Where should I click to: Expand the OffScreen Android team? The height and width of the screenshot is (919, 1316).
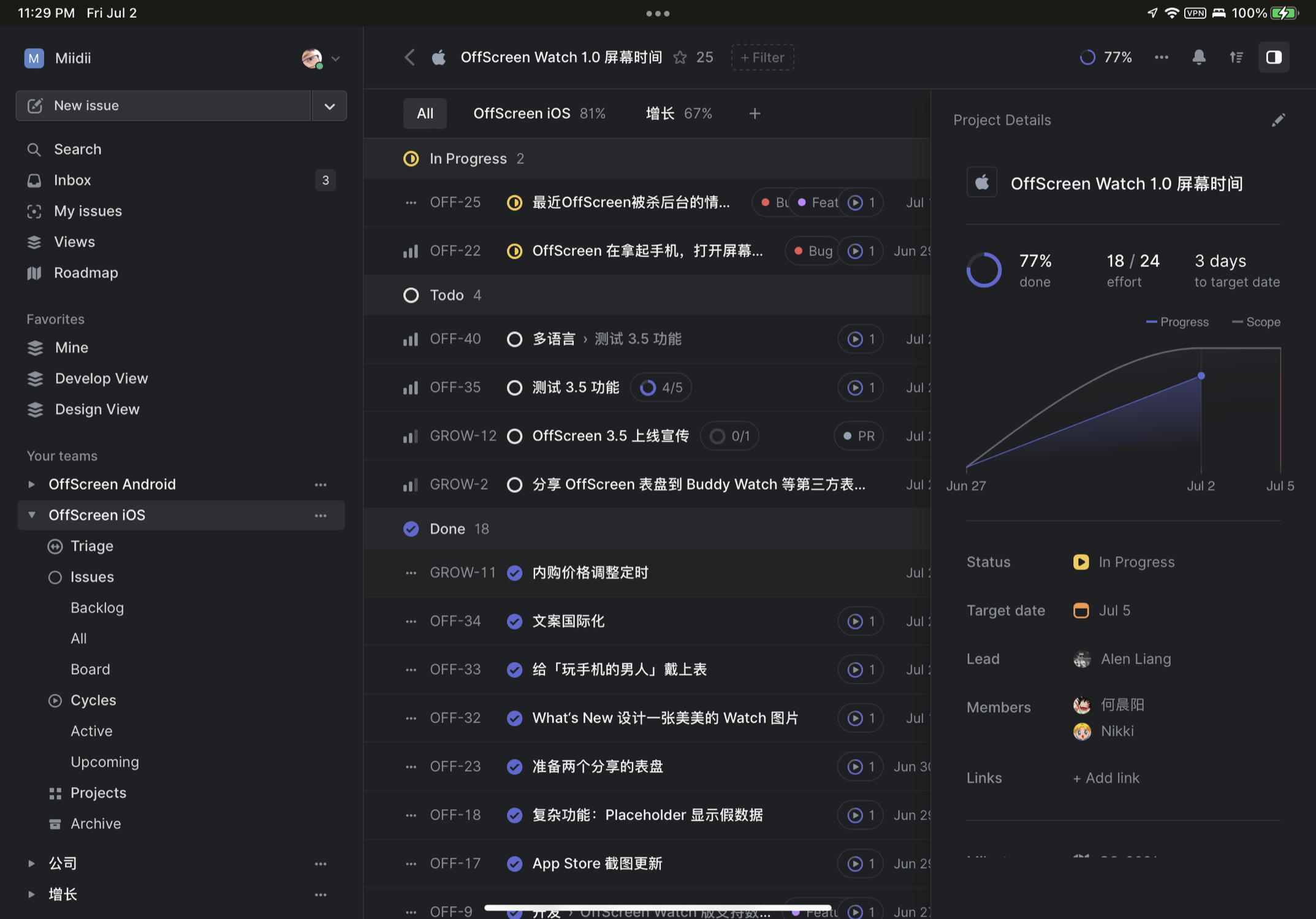point(31,484)
